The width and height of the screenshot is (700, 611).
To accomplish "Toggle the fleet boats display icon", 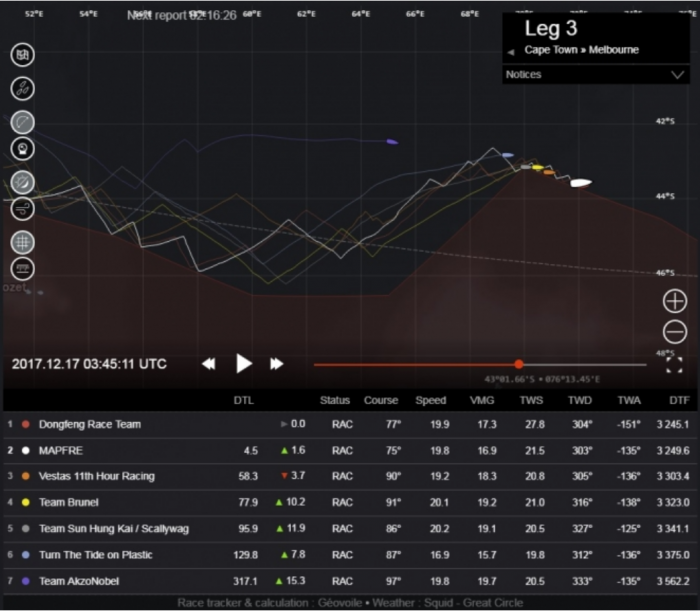I will (22, 88).
